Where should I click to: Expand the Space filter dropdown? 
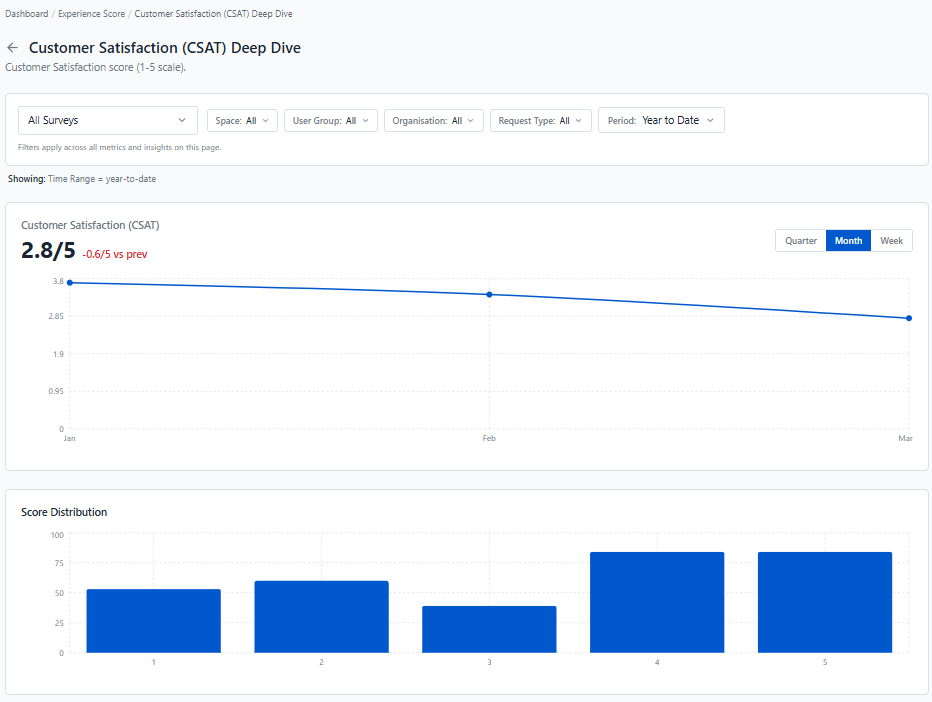pyautogui.click(x=242, y=121)
